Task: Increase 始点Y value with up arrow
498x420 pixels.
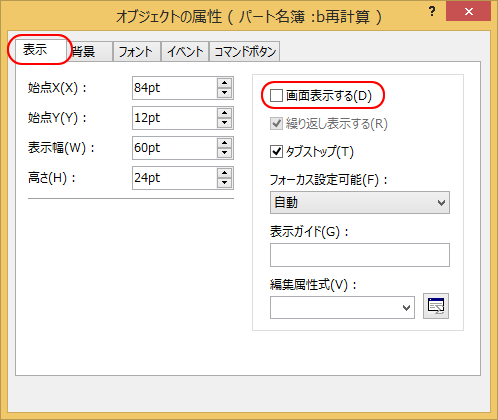Action: [224, 113]
